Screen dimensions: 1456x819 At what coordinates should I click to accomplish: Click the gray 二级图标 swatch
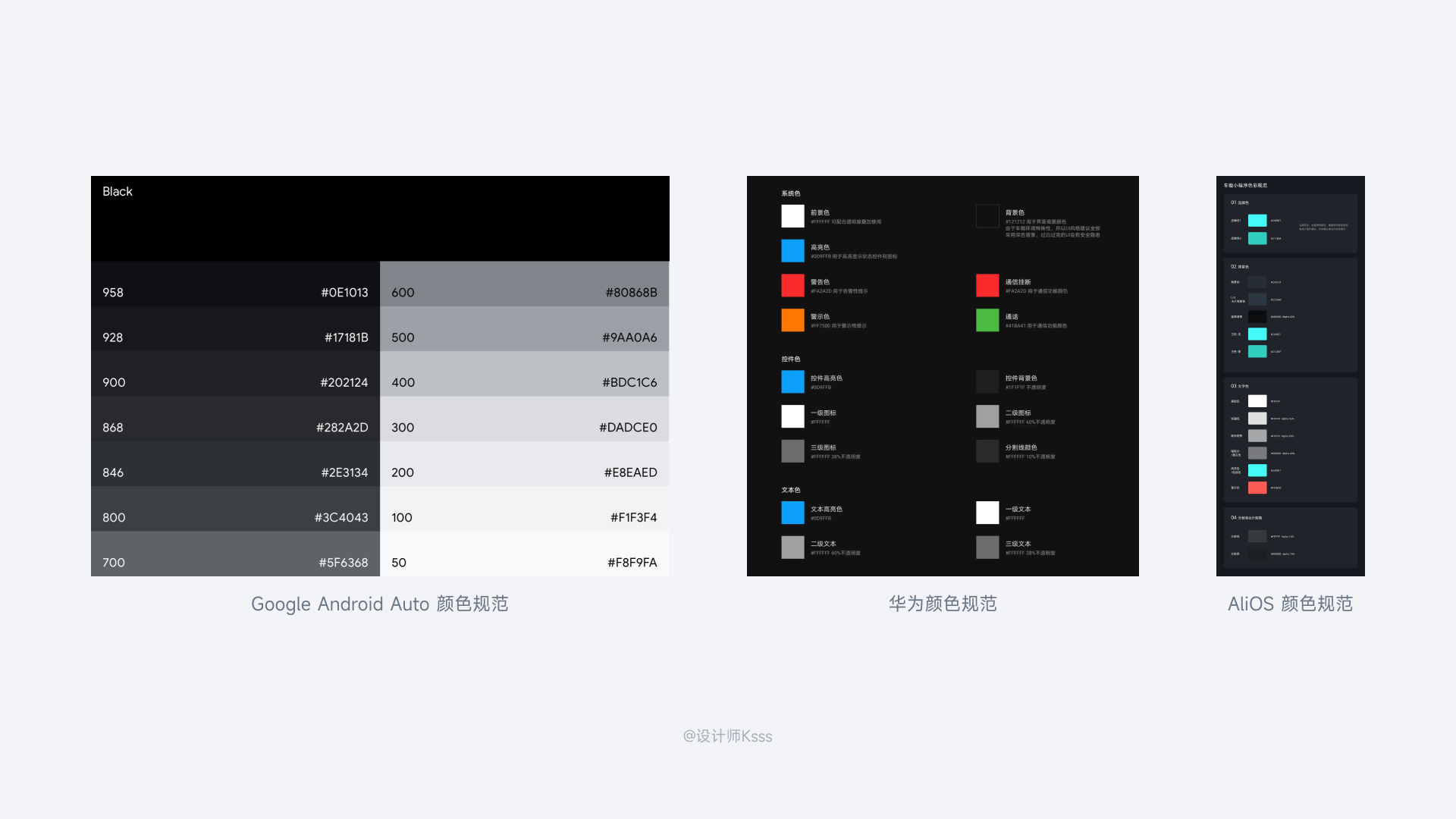[987, 416]
